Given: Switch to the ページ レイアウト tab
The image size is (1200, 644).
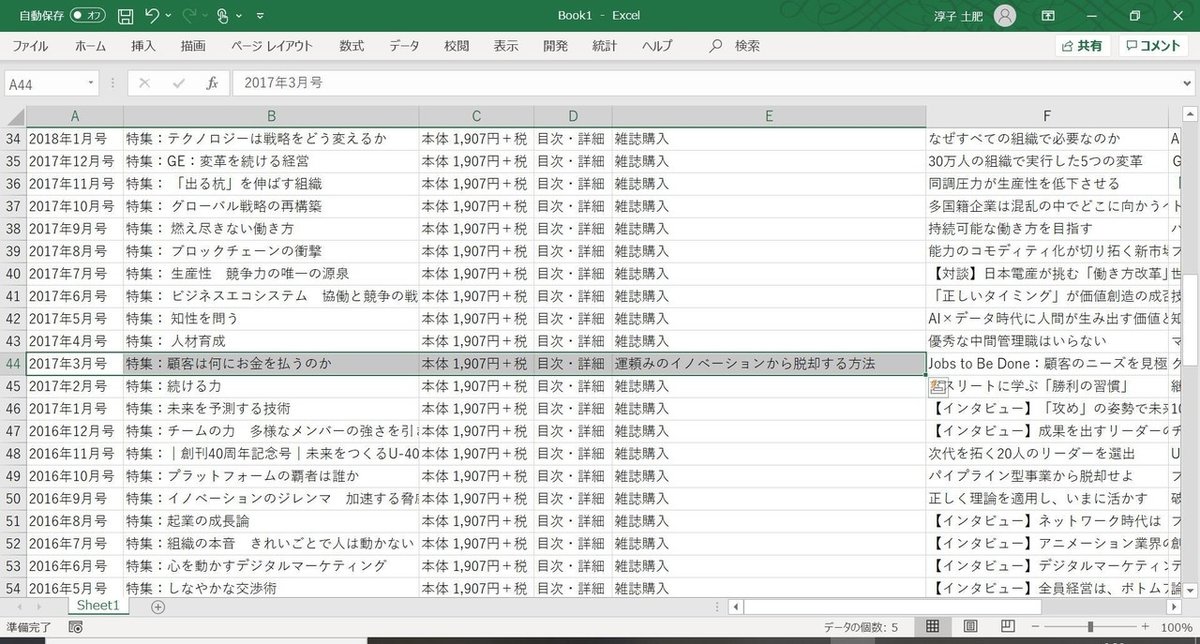Looking at the screenshot, I should pos(272,46).
